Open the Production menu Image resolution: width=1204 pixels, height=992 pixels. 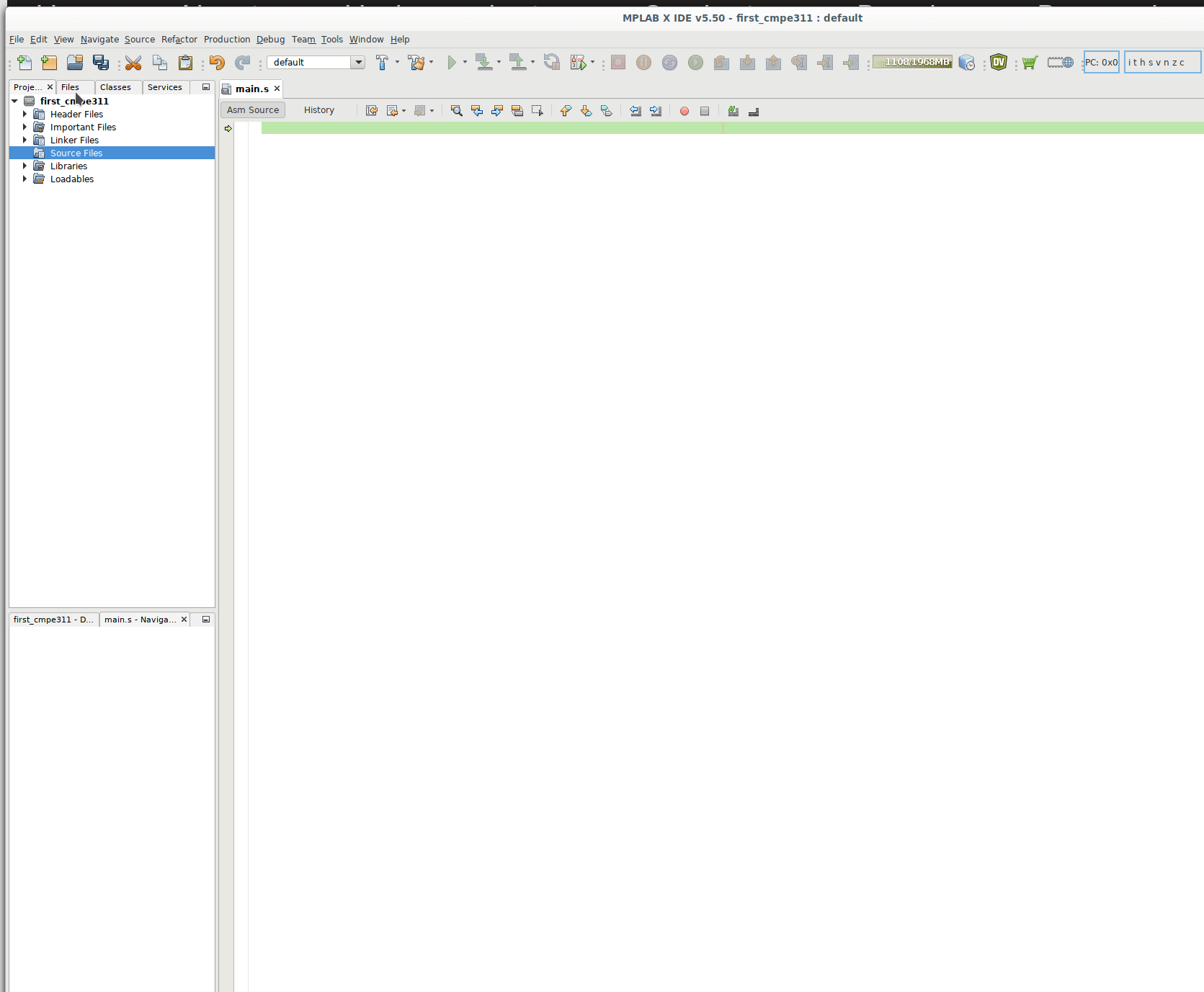(x=227, y=40)
